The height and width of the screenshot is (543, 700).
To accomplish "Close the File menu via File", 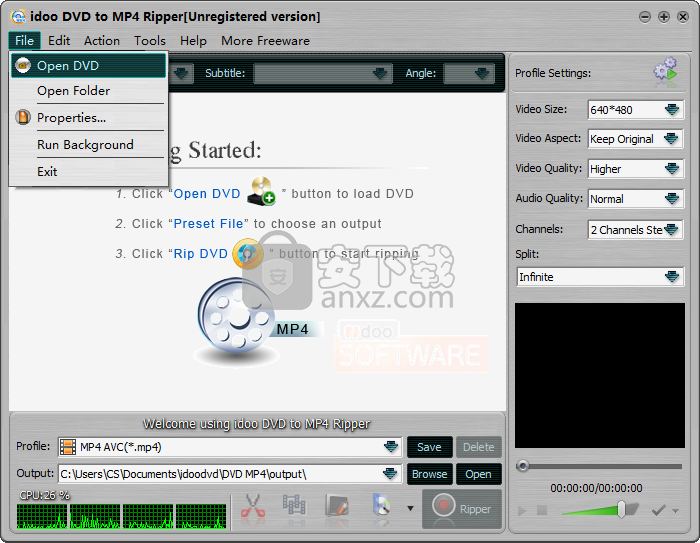I will pos(25,41).
